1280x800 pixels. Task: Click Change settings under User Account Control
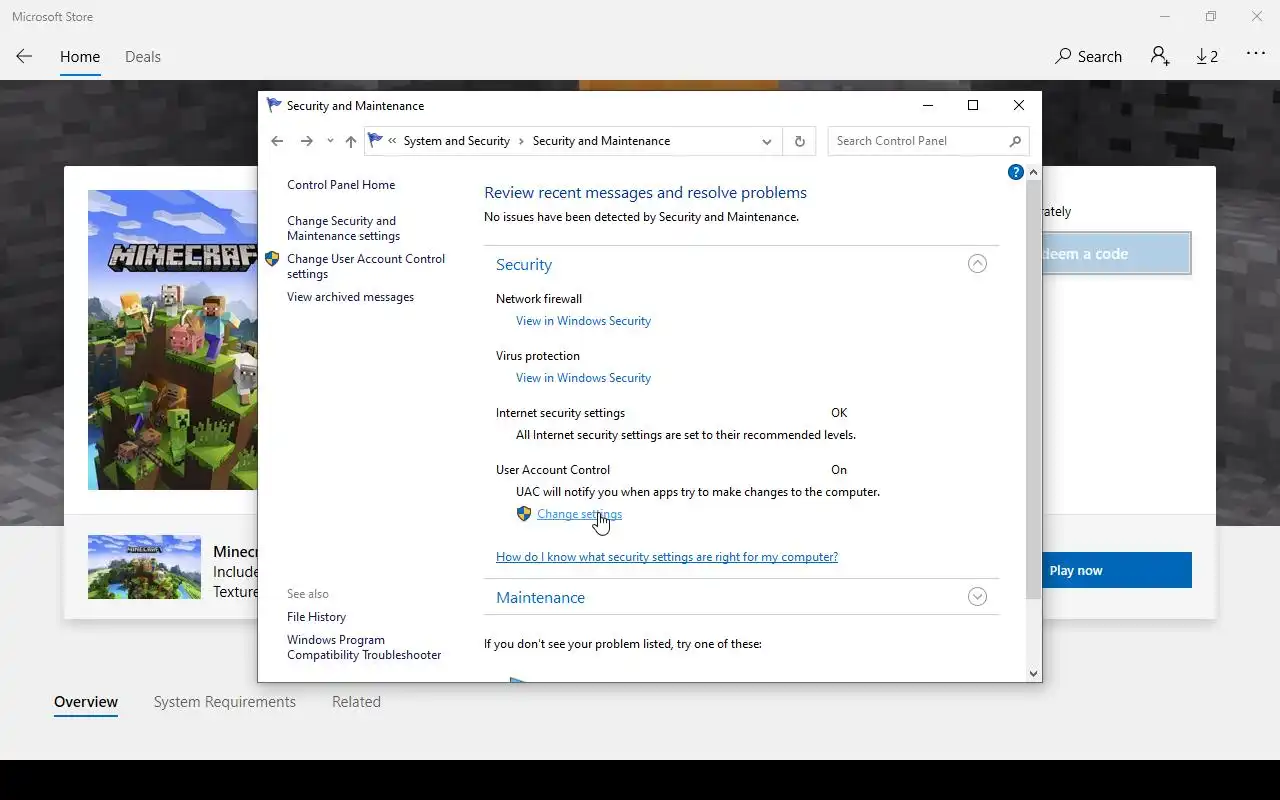click(579, 514)
